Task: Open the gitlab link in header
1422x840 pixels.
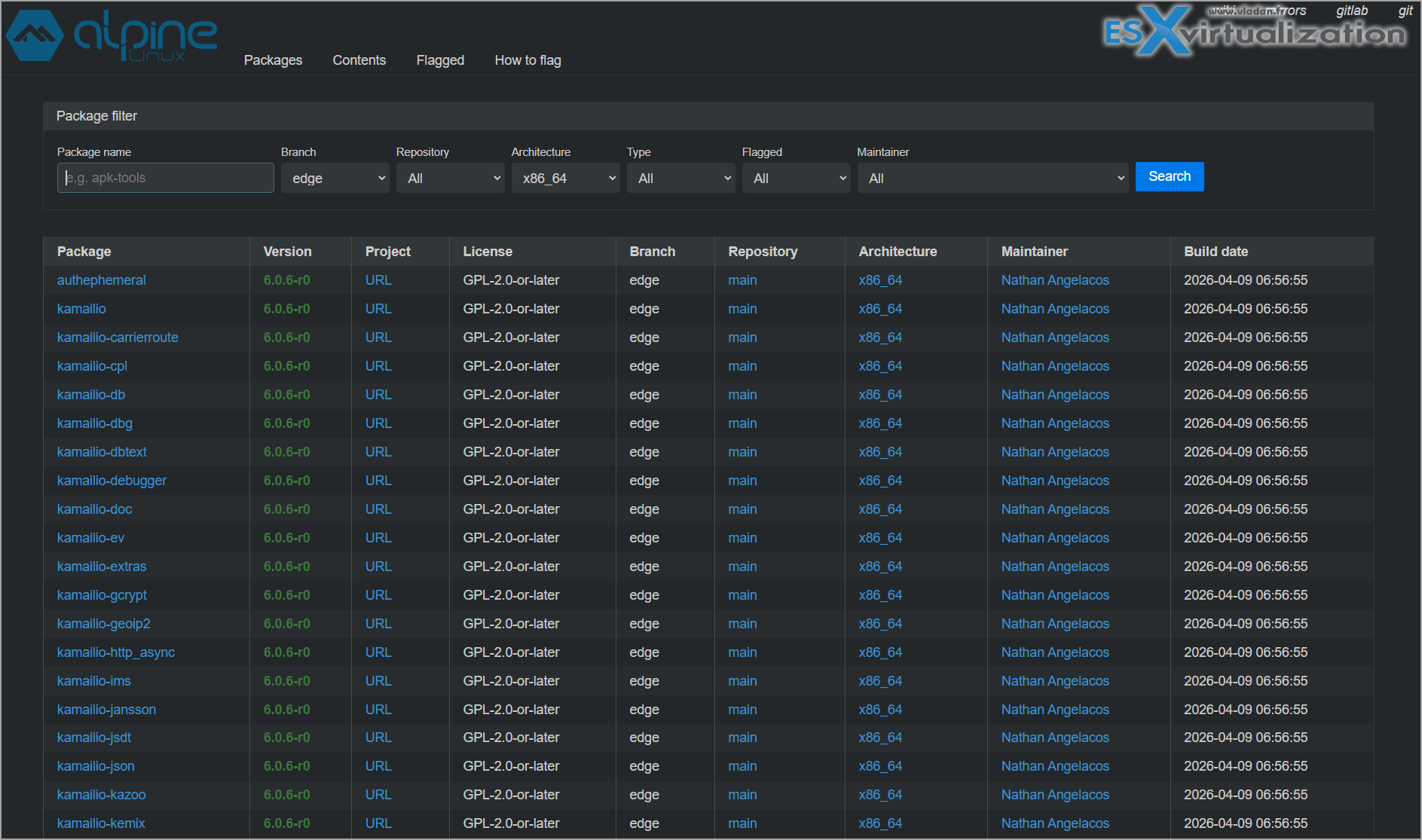Action: point(1351,11)
